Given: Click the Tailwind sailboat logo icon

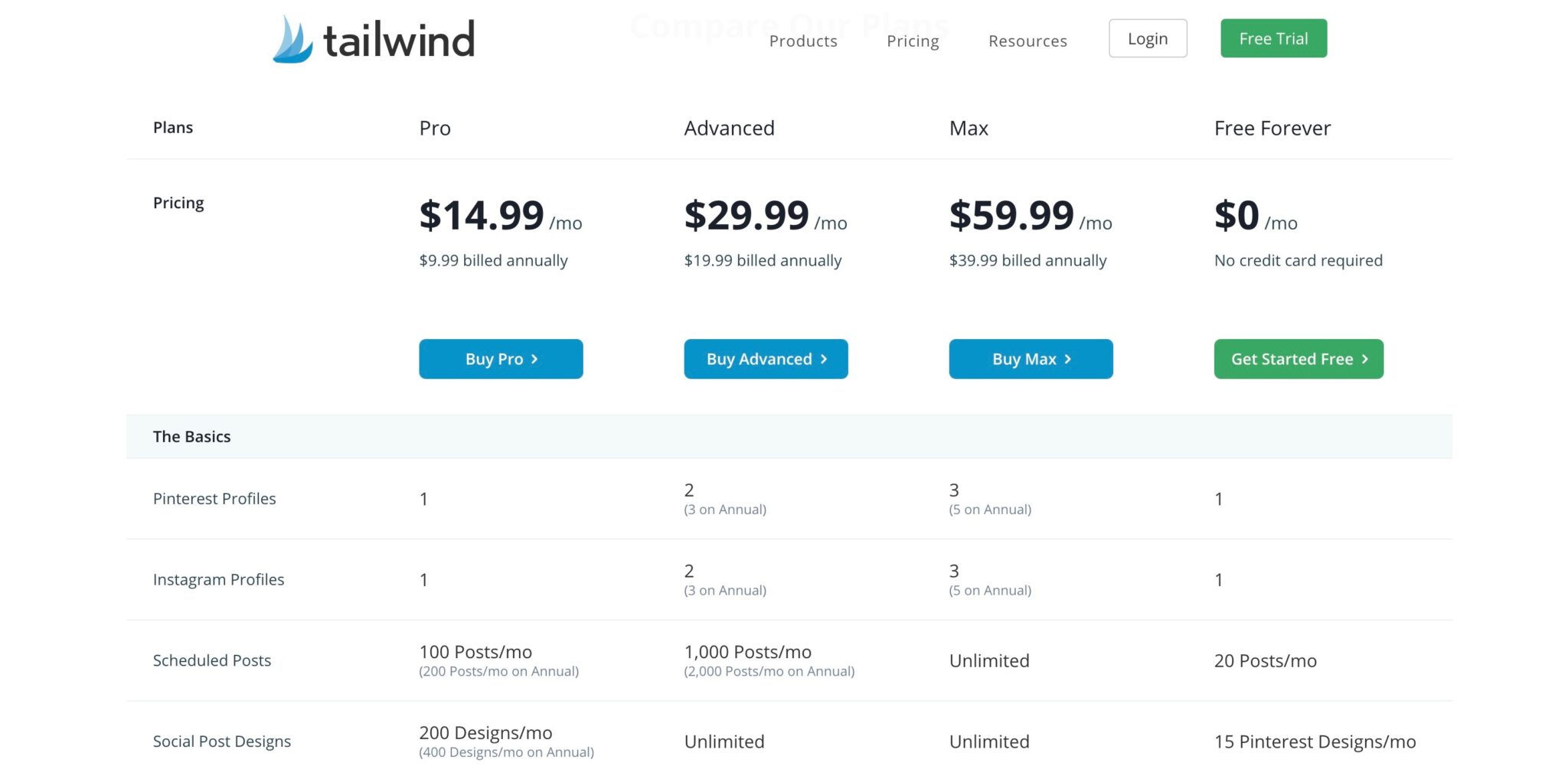Looking at the screenshot, I should click(292, 39).
